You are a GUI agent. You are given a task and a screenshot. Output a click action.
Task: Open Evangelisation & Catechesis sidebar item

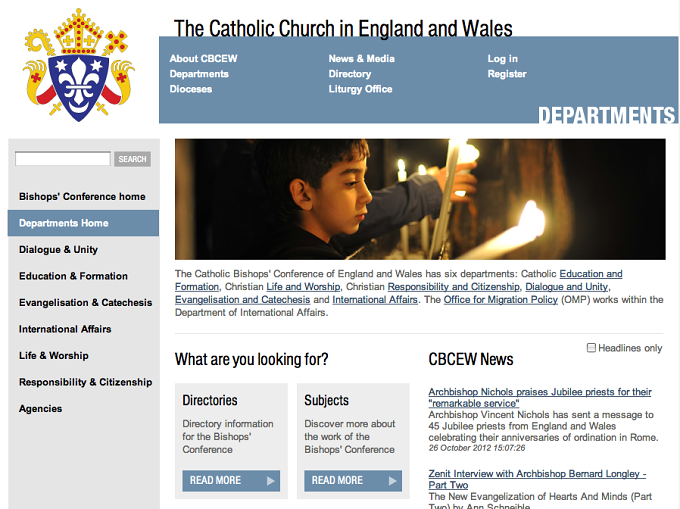(85, 302)
